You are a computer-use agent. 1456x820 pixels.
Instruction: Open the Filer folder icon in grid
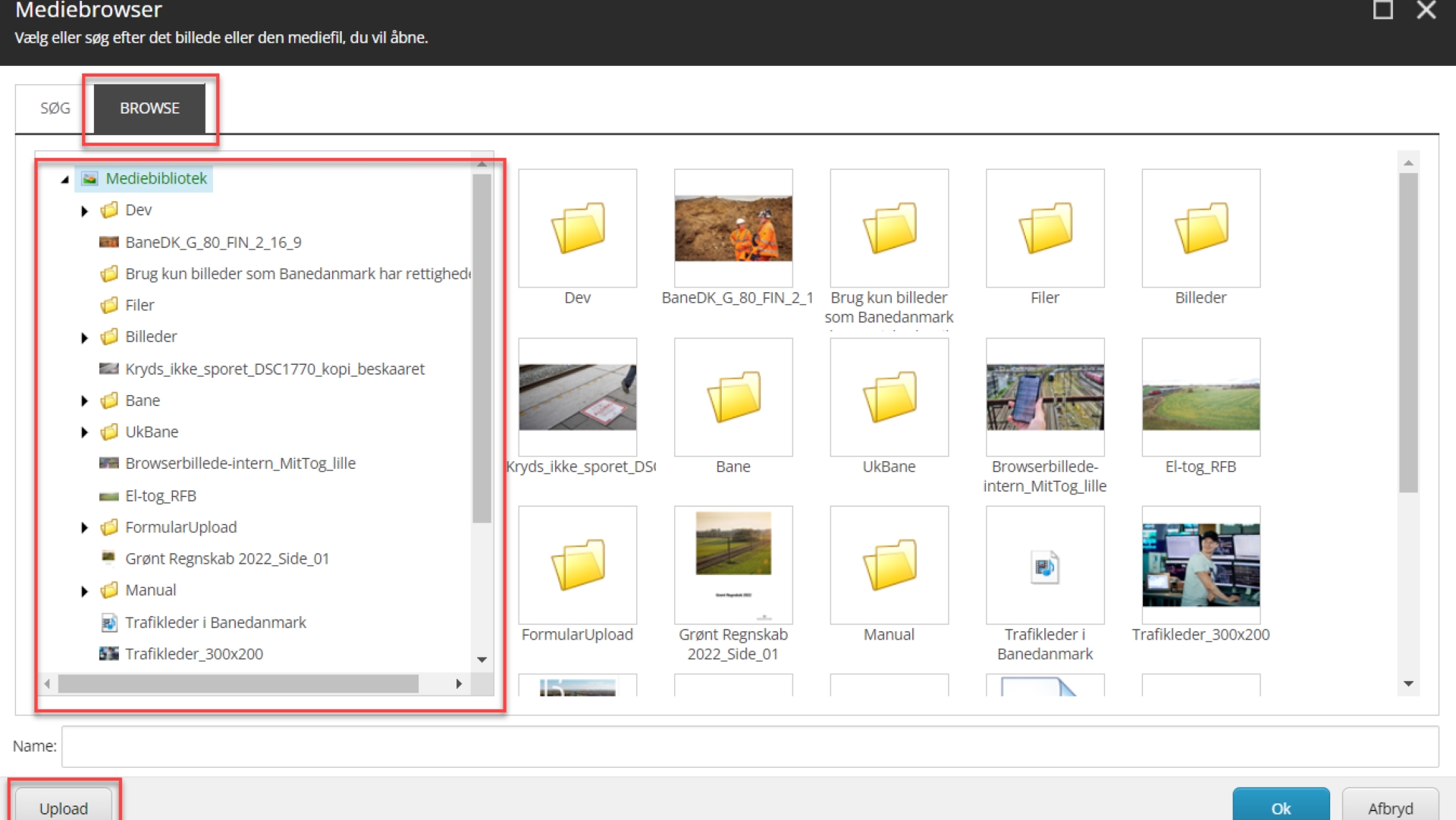pyautogui.click(x=1044, y=228)
